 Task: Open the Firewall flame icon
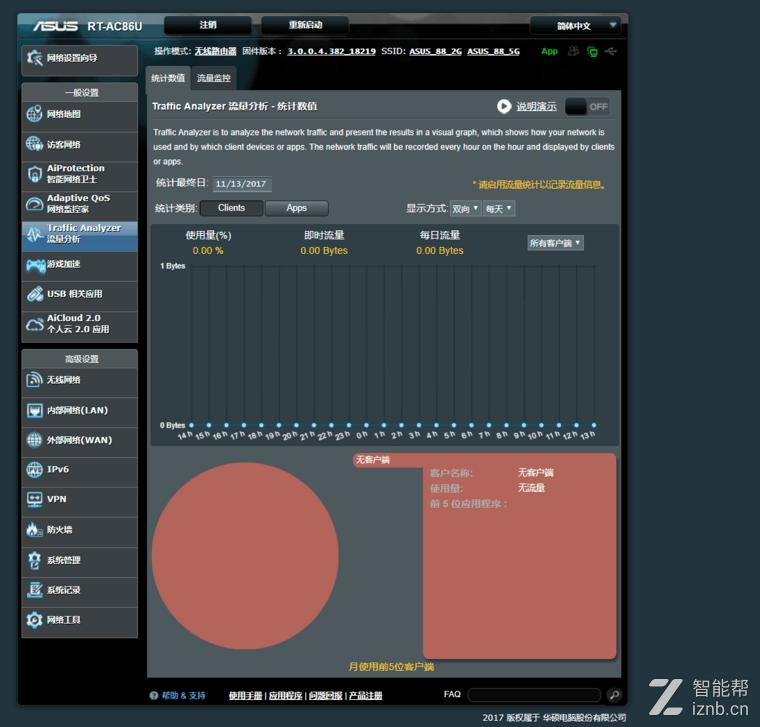(x=34, y=530)
